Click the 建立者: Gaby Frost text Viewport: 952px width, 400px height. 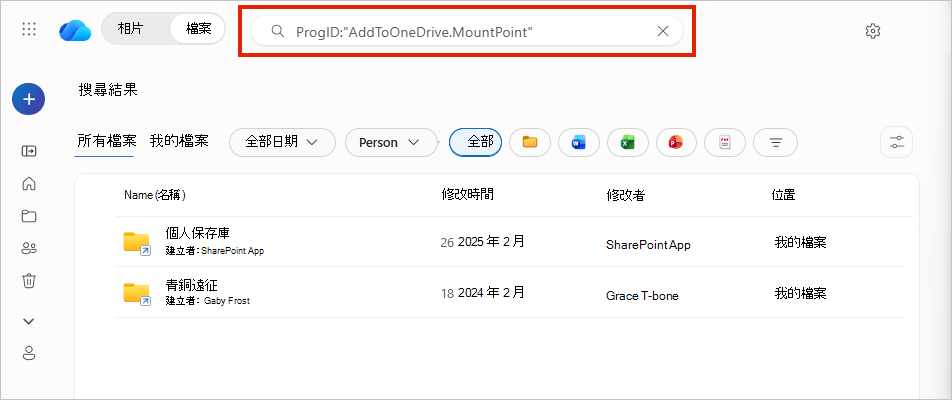207,301
